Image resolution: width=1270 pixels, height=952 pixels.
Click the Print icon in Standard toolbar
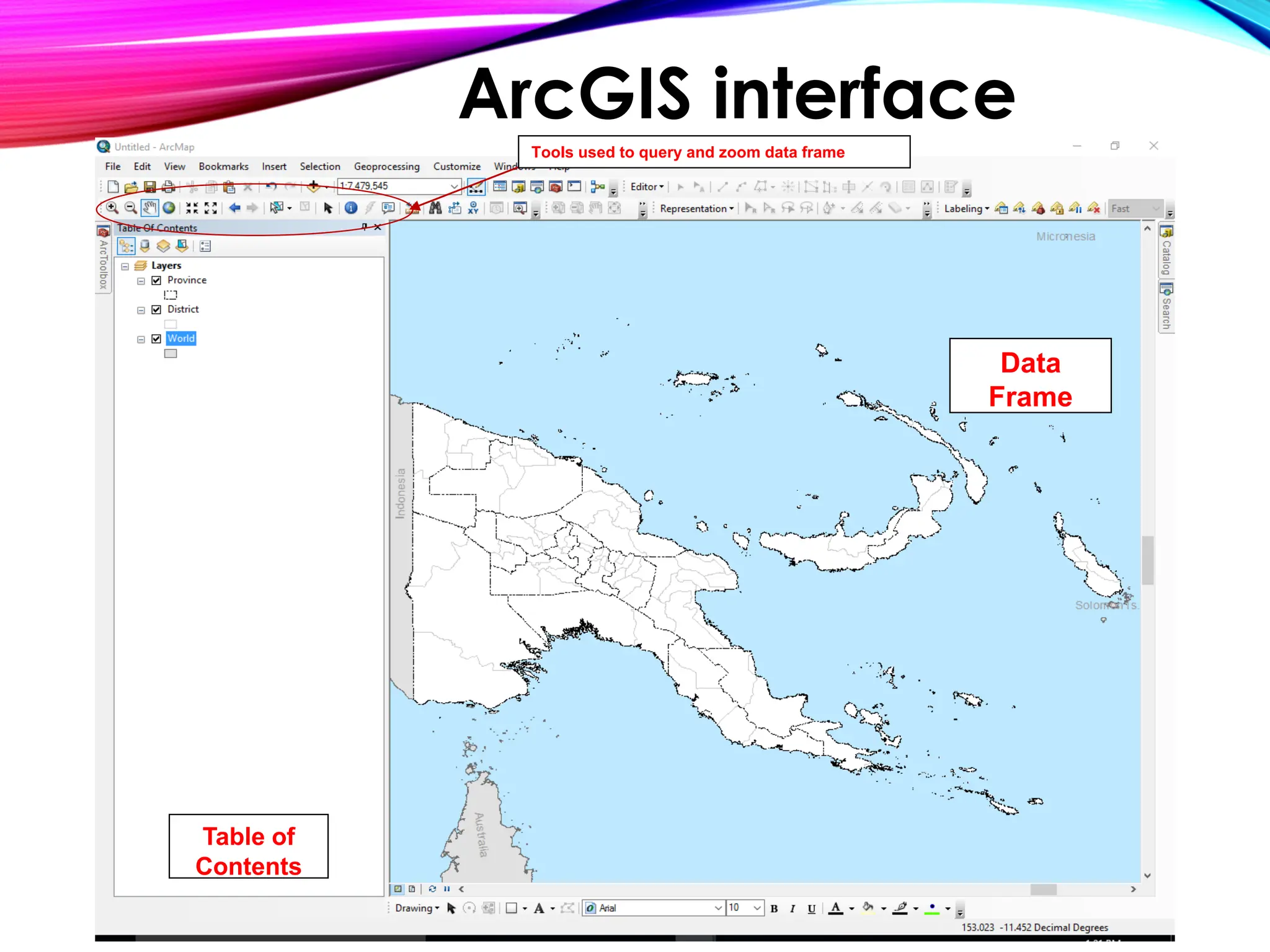(x=168, y=187)
